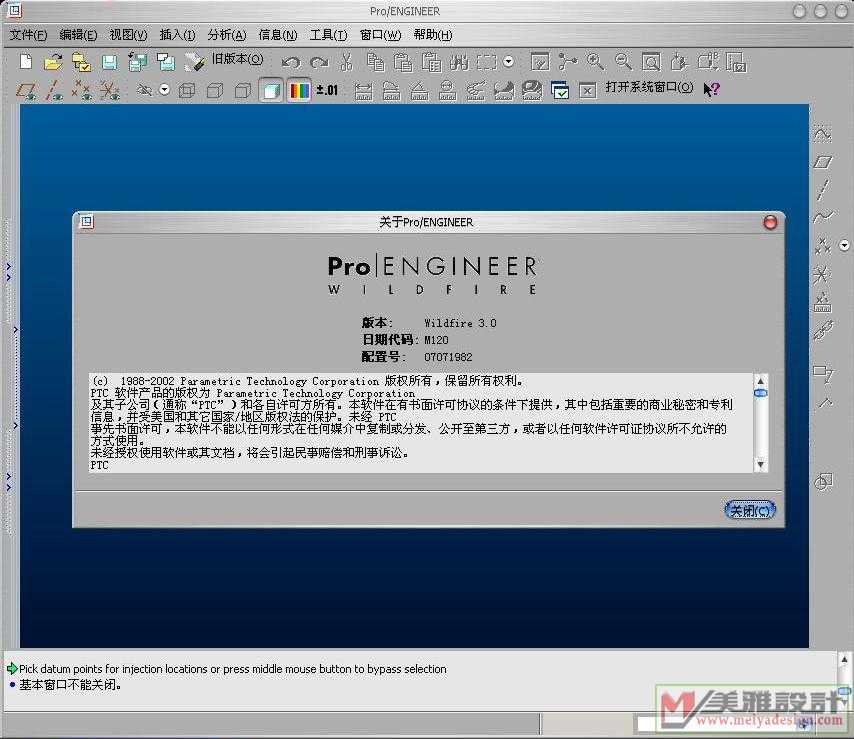Click the Refit view icon
The height and width of the screenshot is (739, 854).
pos(651,62)
